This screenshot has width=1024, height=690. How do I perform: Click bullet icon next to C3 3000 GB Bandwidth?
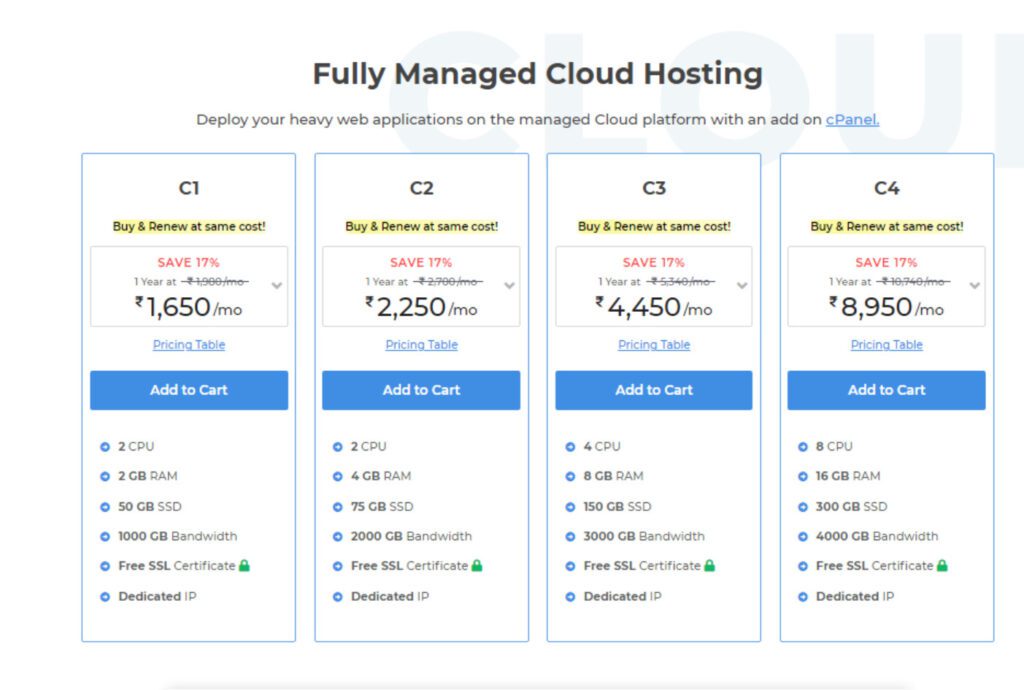point(570,537)
